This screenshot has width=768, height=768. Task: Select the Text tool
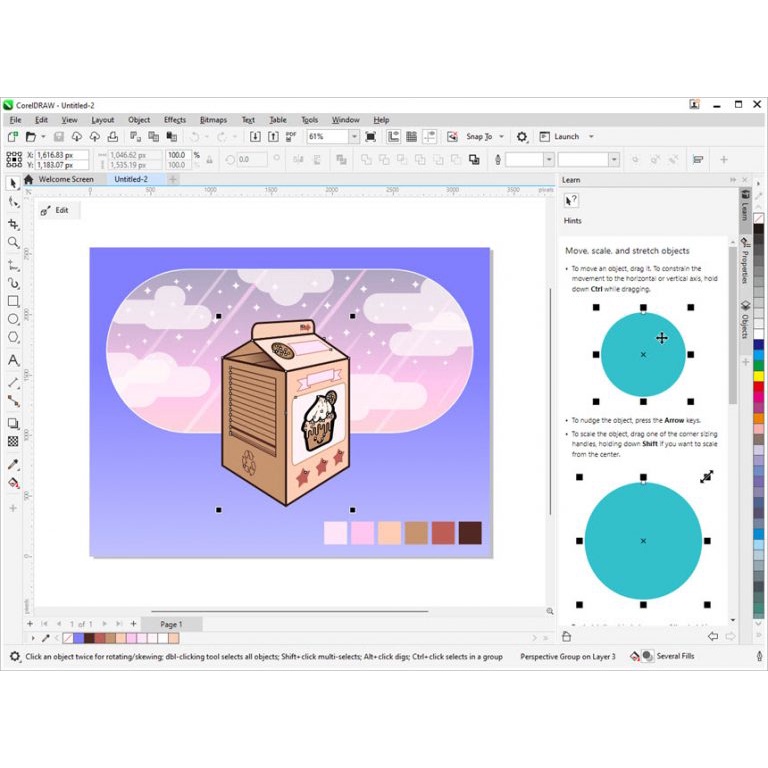[x=13, y=360]
